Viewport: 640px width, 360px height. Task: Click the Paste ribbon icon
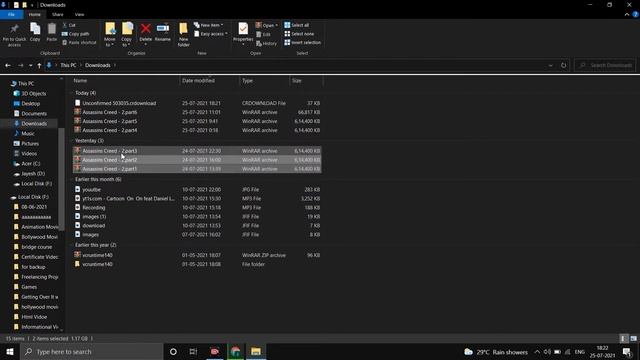[51, 29]
